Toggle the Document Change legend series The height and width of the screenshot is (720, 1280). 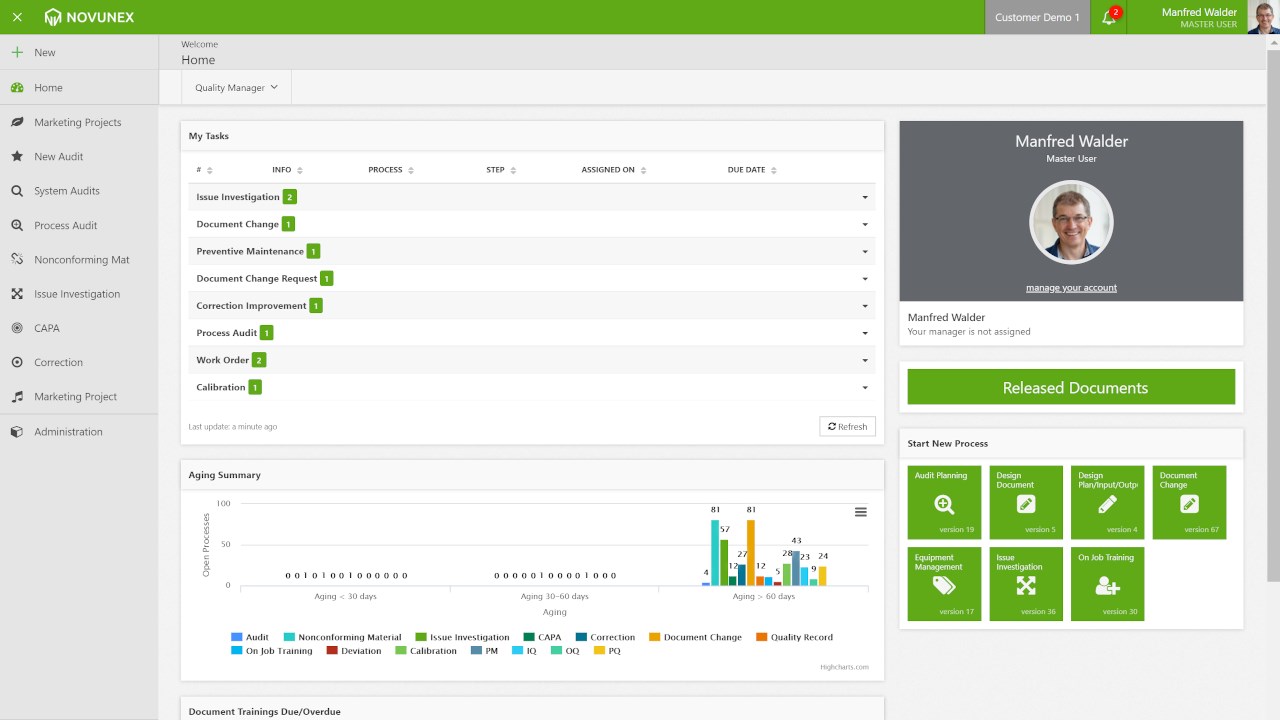click(x=696, y=637)
